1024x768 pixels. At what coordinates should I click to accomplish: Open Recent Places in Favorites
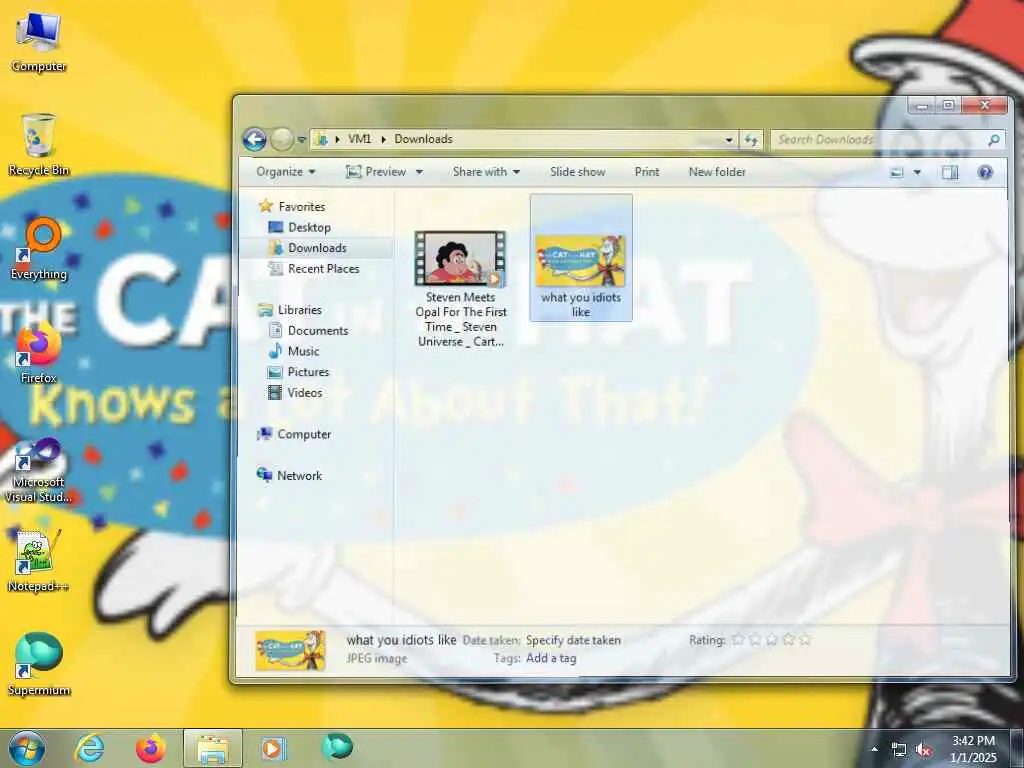[315, 268]
